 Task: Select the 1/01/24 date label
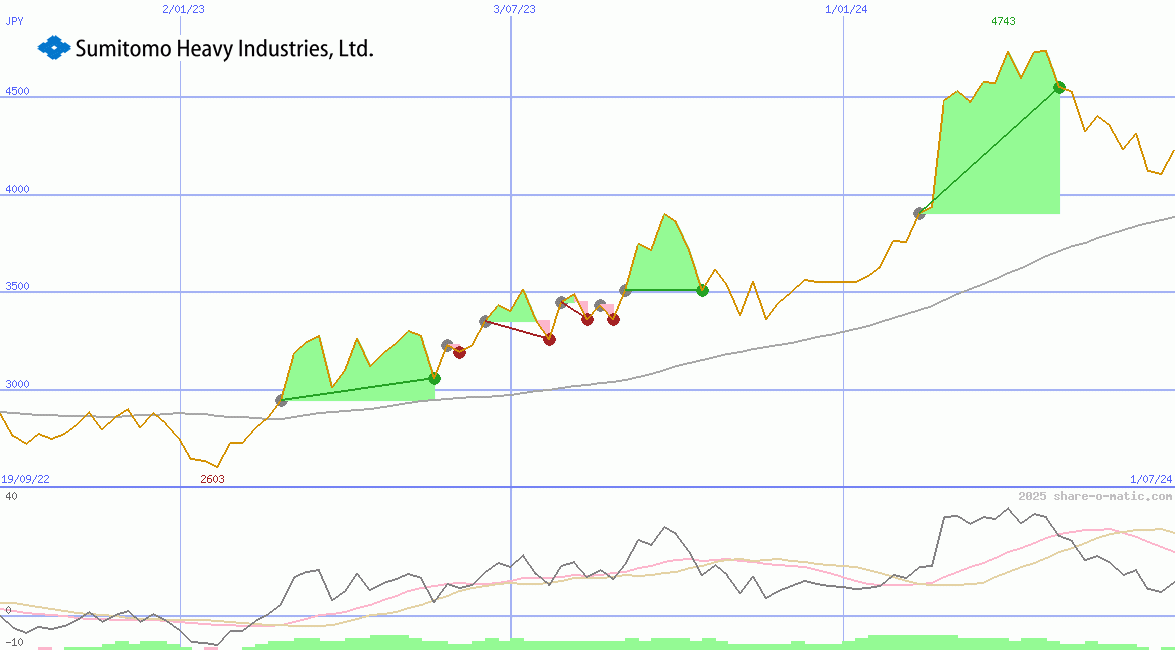(846, 9)
